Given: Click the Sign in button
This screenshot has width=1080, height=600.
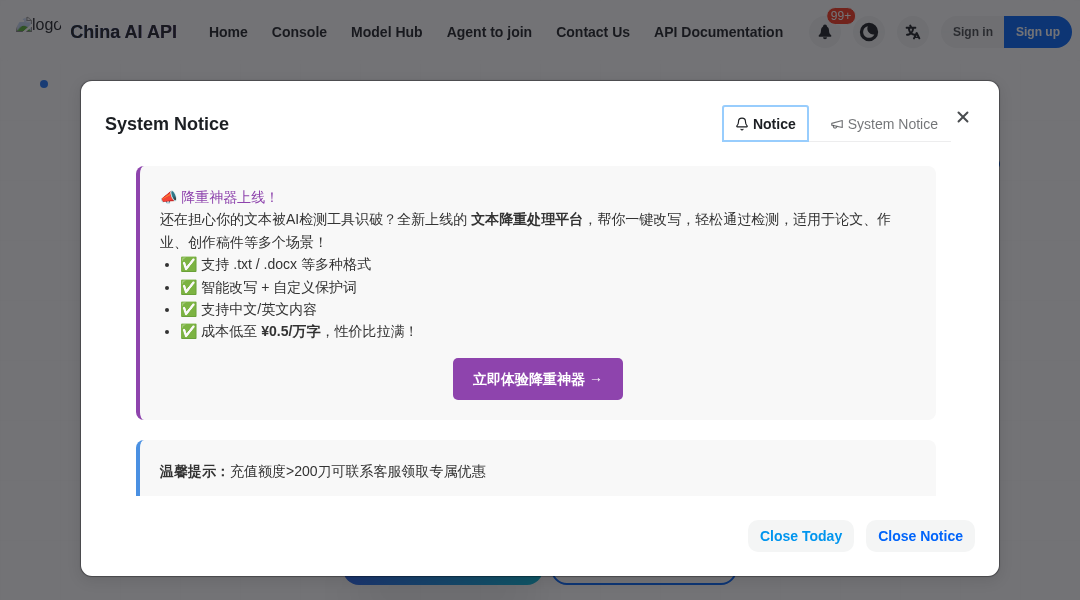Looking at the screenshot, I should (972, 32).
